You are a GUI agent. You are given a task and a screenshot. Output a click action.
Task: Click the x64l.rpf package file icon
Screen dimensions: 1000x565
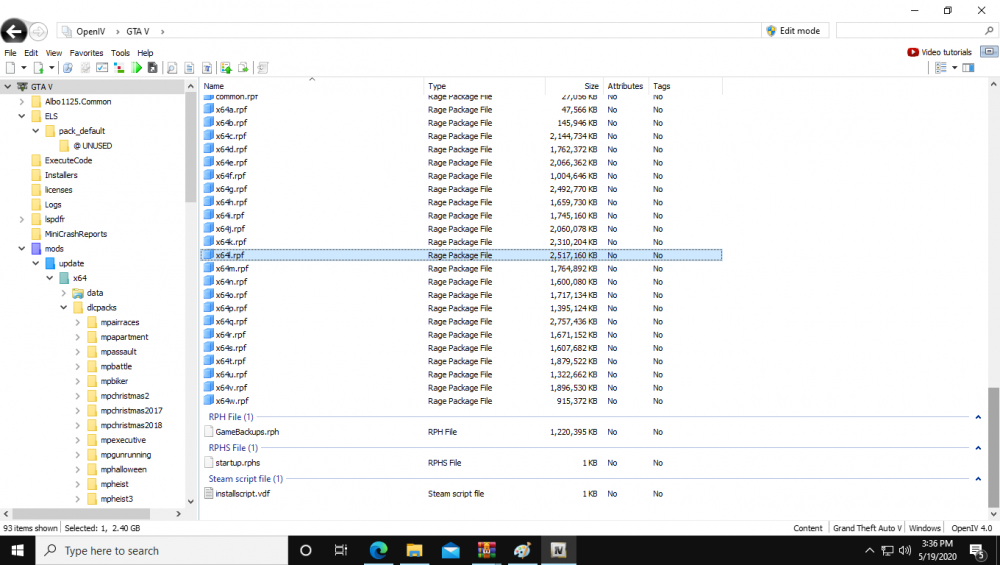(208, 255)
